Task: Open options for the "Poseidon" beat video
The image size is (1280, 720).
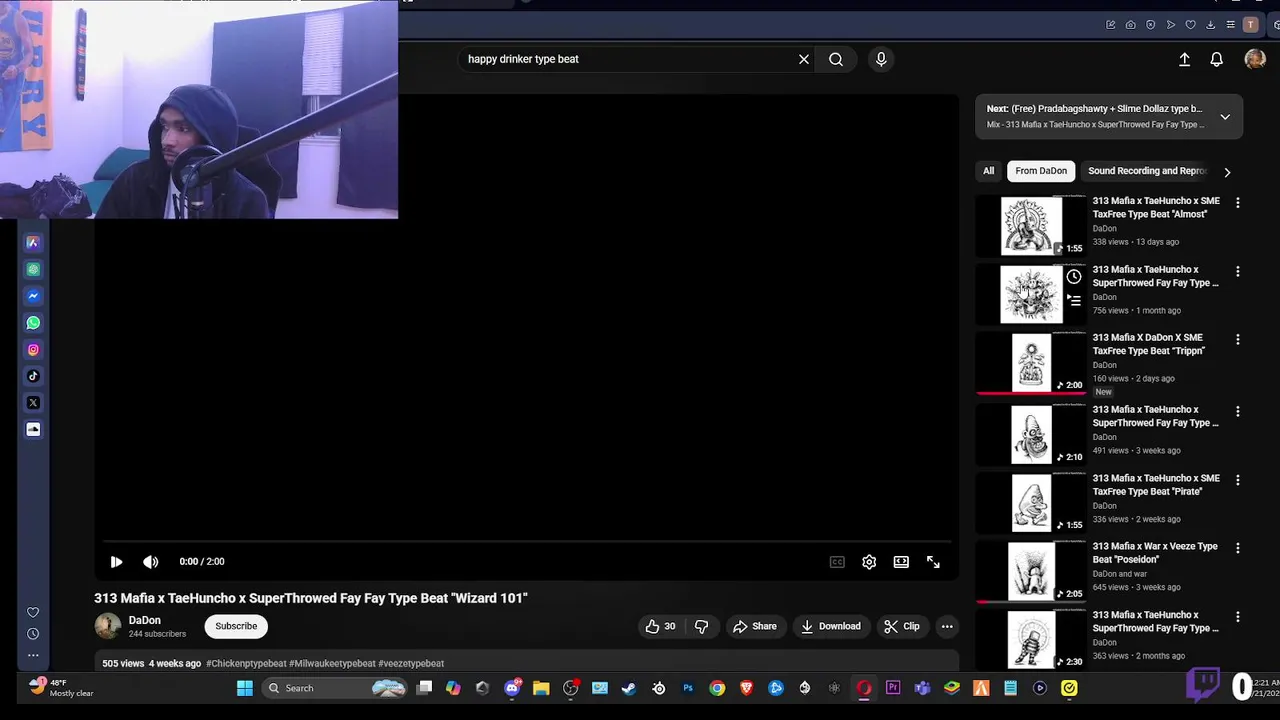Action: [x=1238, y=549]
